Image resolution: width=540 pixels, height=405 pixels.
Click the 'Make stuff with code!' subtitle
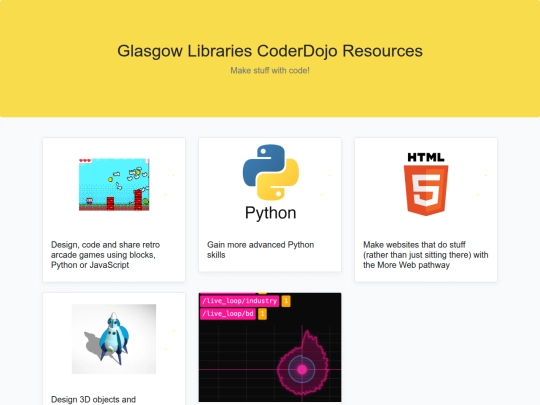click(270, 71)
